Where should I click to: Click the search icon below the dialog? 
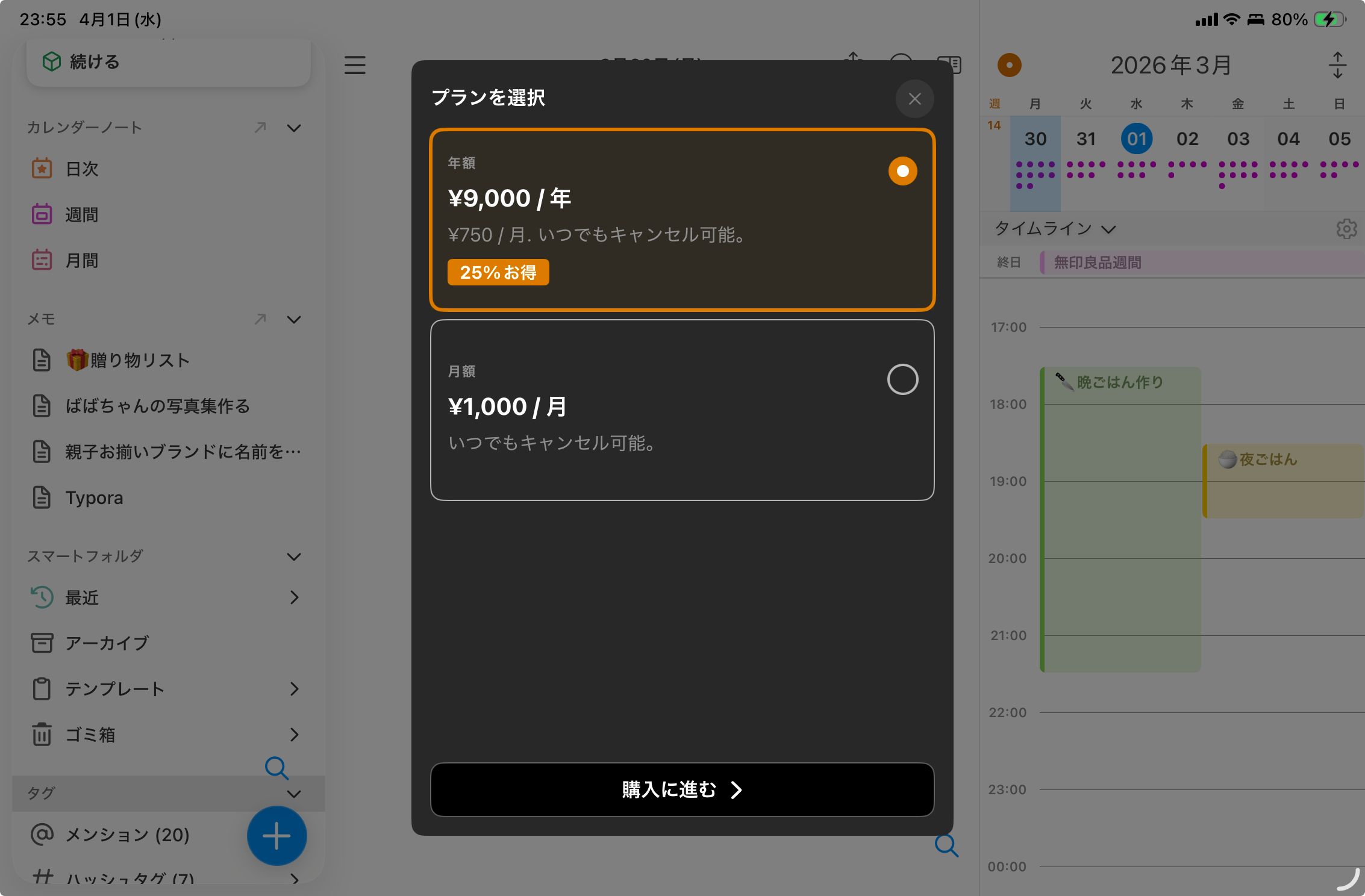coord(946,845)
